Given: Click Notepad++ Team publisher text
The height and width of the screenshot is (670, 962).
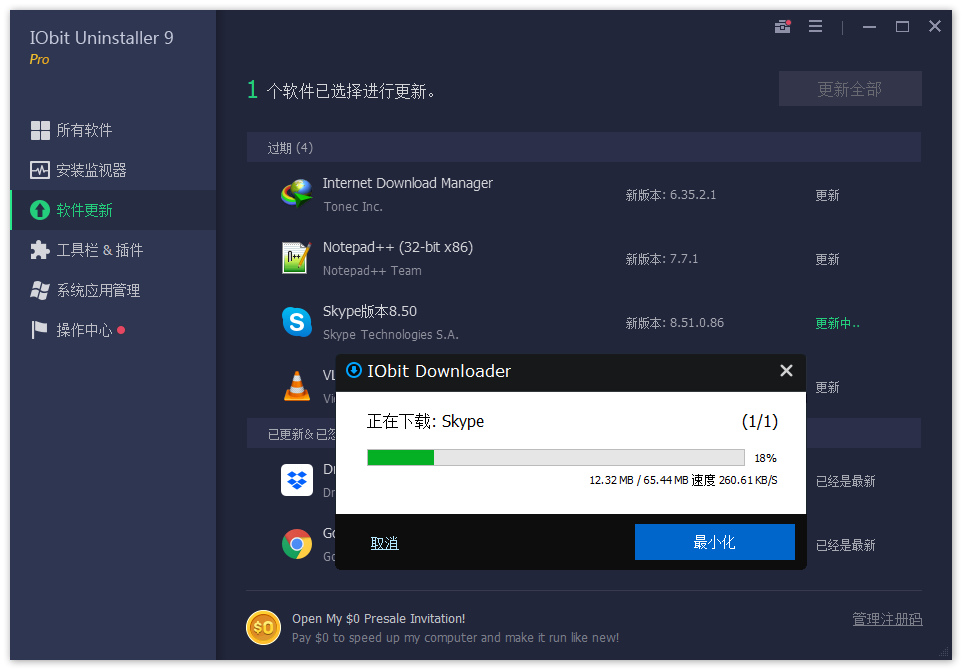Looking at the screenshot, I should pyautogui.click(x=372, y=271).
